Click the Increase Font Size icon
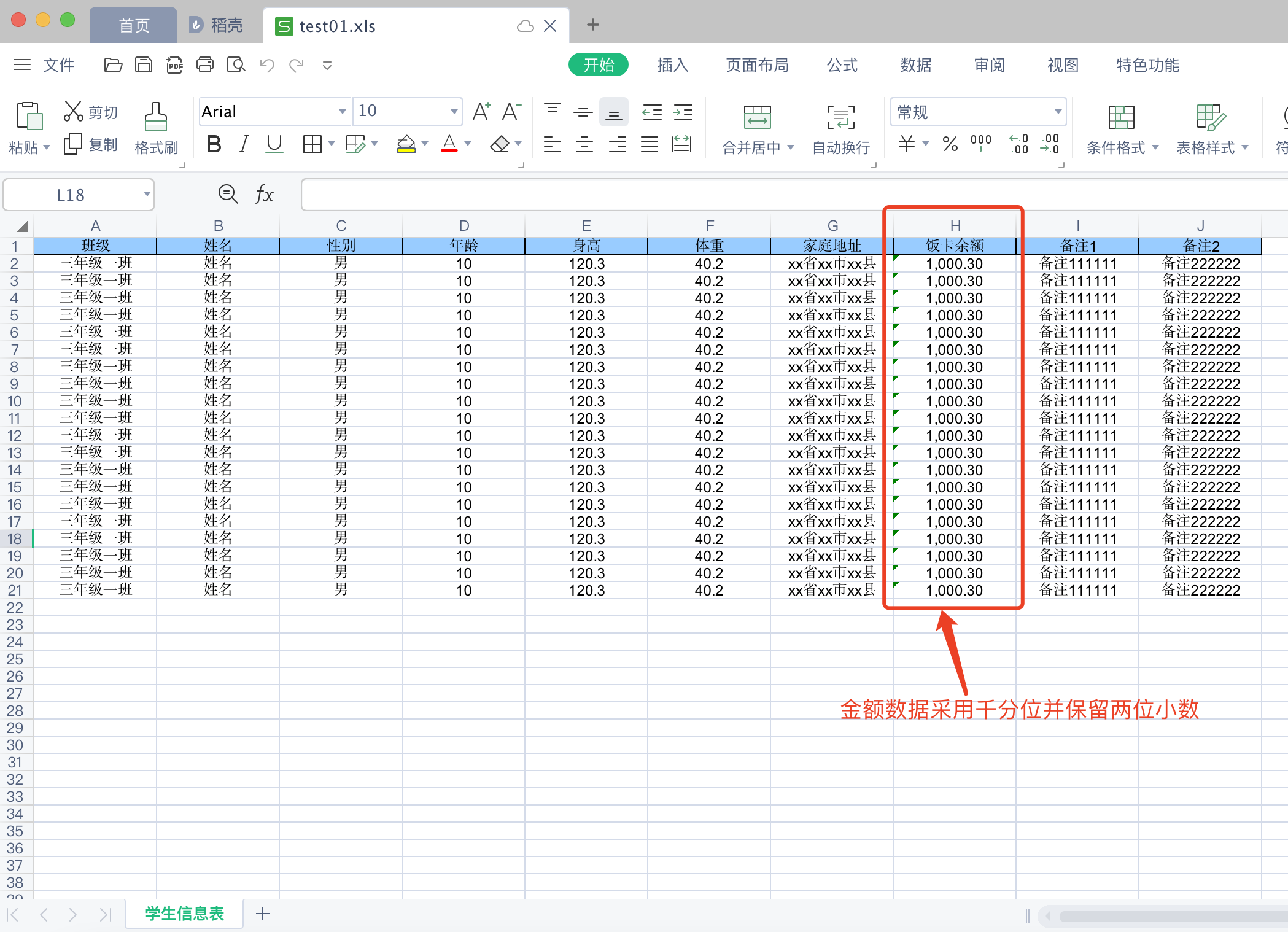Screen dimensions: 1288x932 pos(481,112)
